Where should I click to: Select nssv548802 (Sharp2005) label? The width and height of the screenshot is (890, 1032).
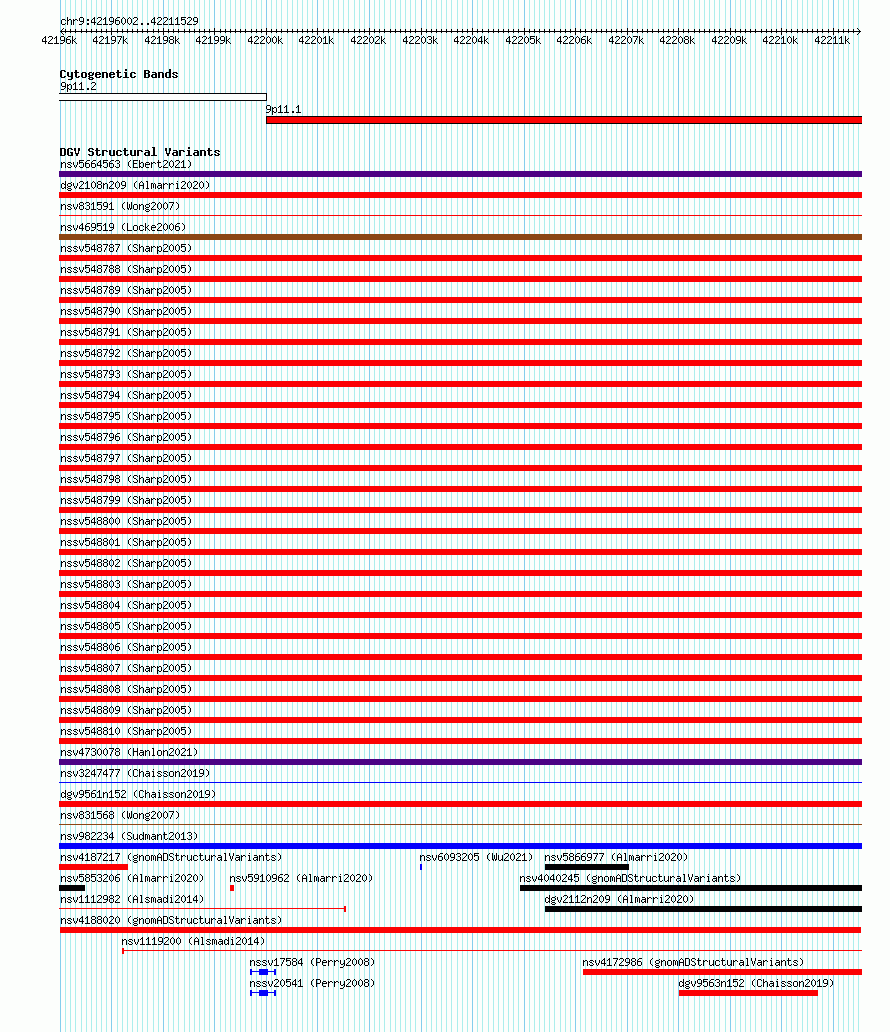[126, 565]
